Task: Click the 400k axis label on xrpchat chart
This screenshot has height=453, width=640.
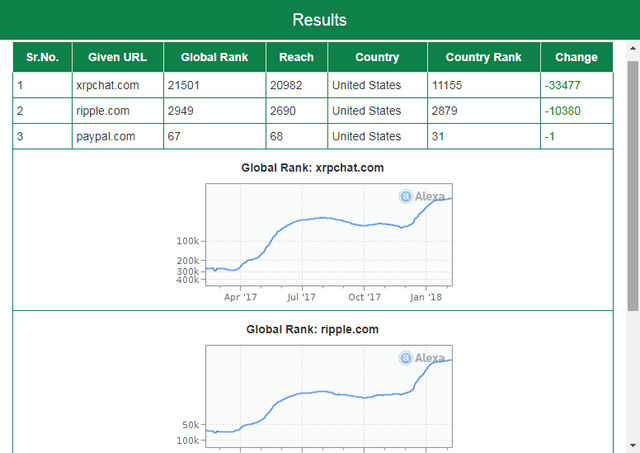Action: coord(188,280)
